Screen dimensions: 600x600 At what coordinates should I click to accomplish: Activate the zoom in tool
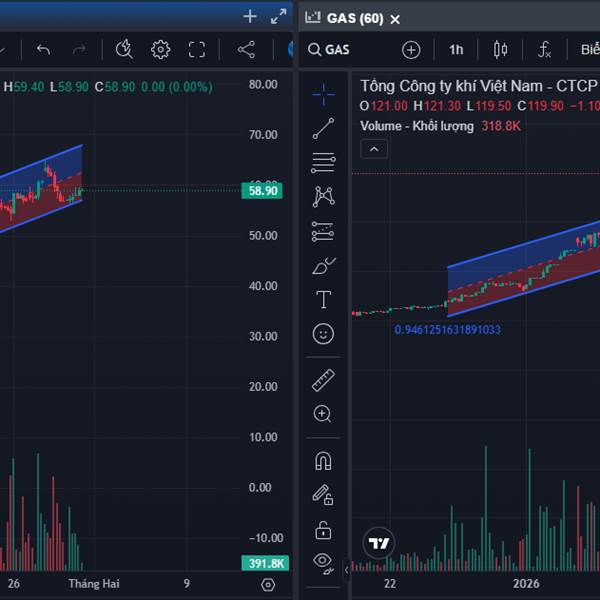click(323, 414)
